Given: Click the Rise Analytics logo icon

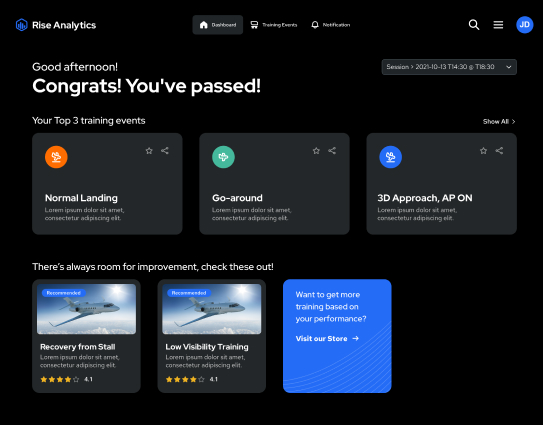Looking at the screenshot, I should [x=21, y=25].
